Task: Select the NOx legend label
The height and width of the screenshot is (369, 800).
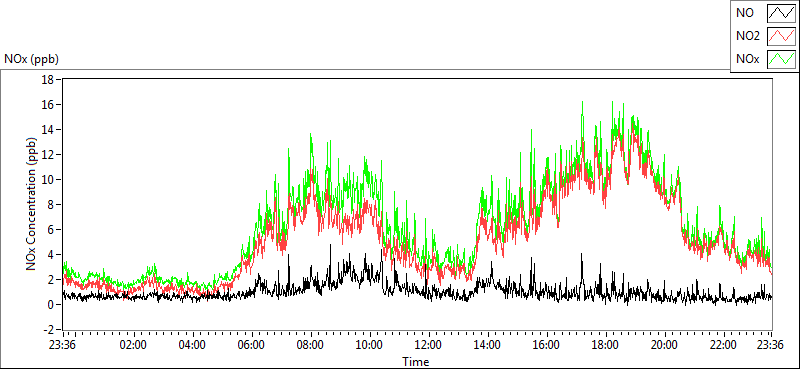Action: pos(747,59)
